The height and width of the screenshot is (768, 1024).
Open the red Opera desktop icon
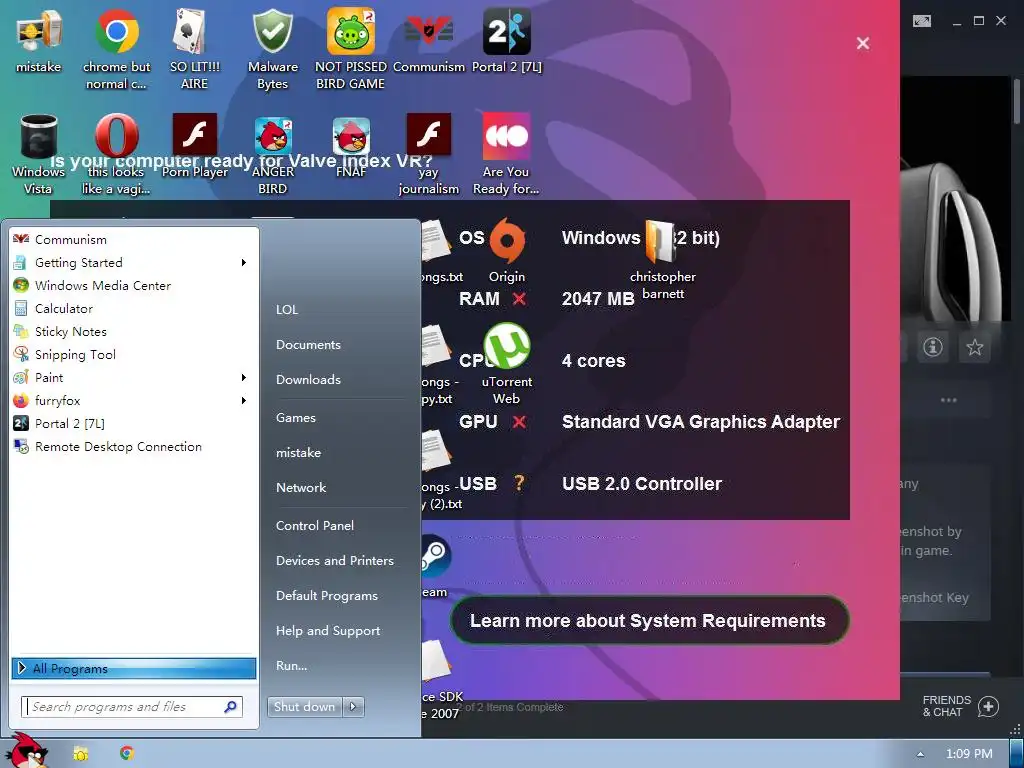(x=116, y=155)
